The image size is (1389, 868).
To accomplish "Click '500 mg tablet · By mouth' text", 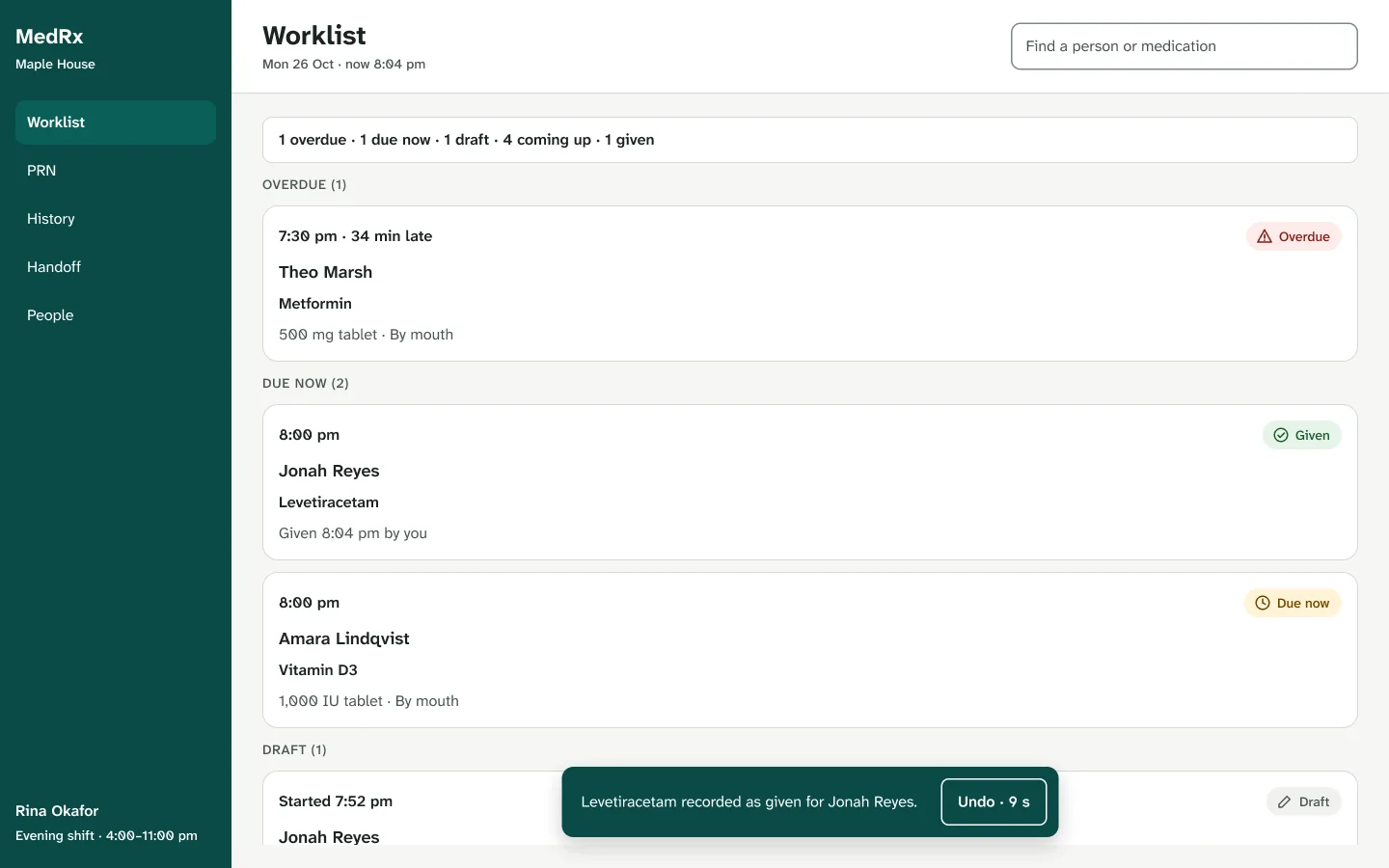I will tap(366, 335).
